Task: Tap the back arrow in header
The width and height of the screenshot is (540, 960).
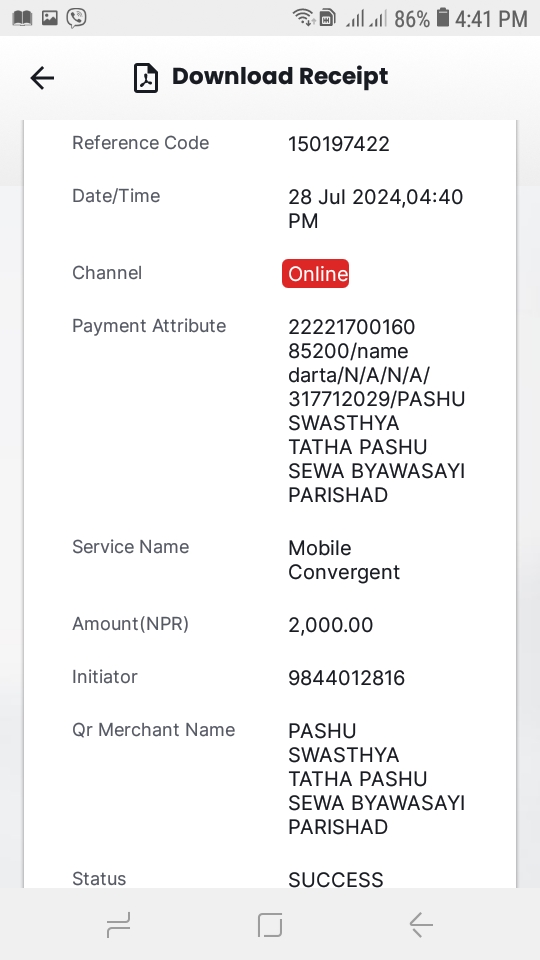Action: [42, 78]
